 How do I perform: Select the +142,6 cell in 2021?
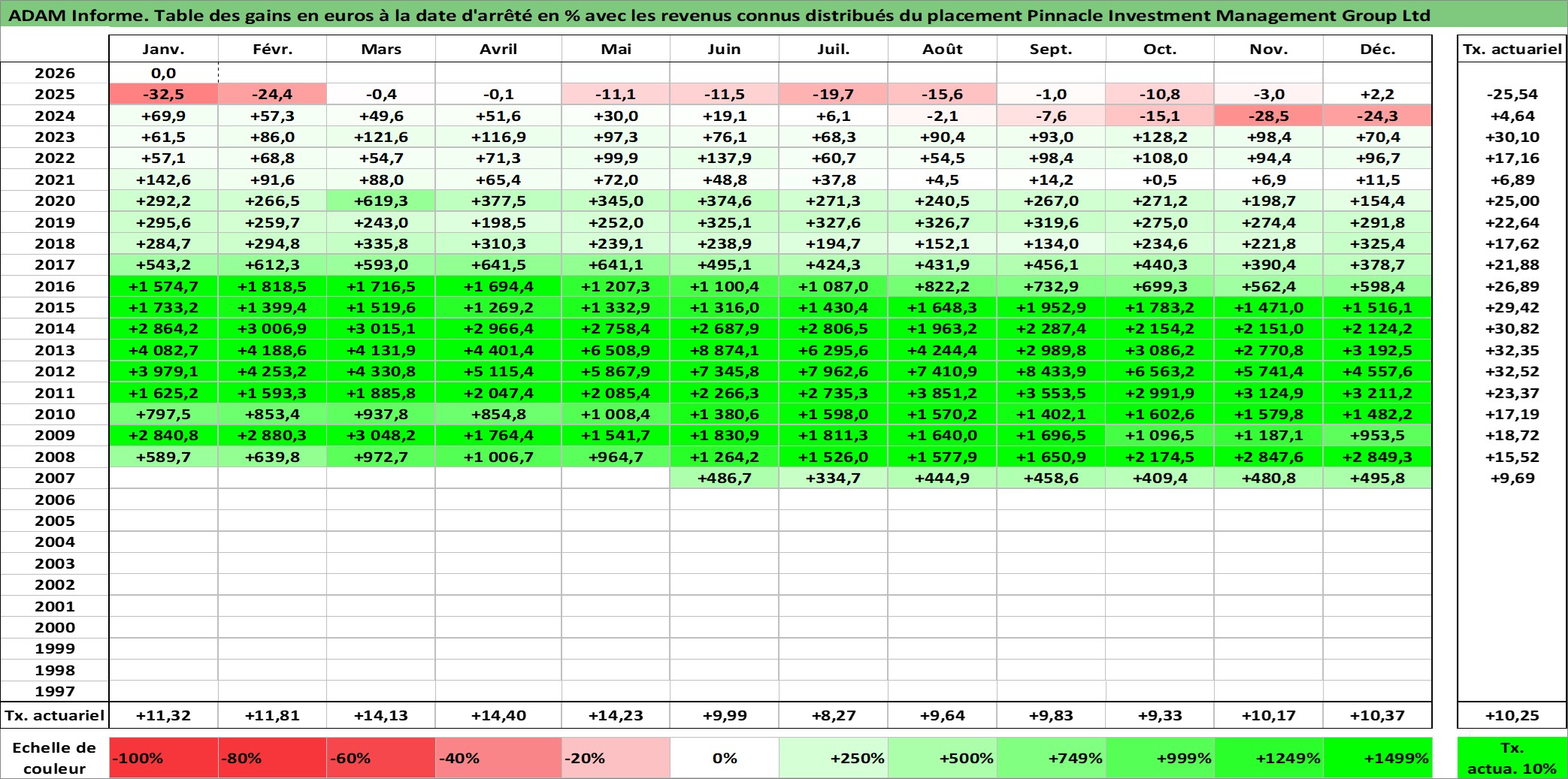tap(163, 180)
